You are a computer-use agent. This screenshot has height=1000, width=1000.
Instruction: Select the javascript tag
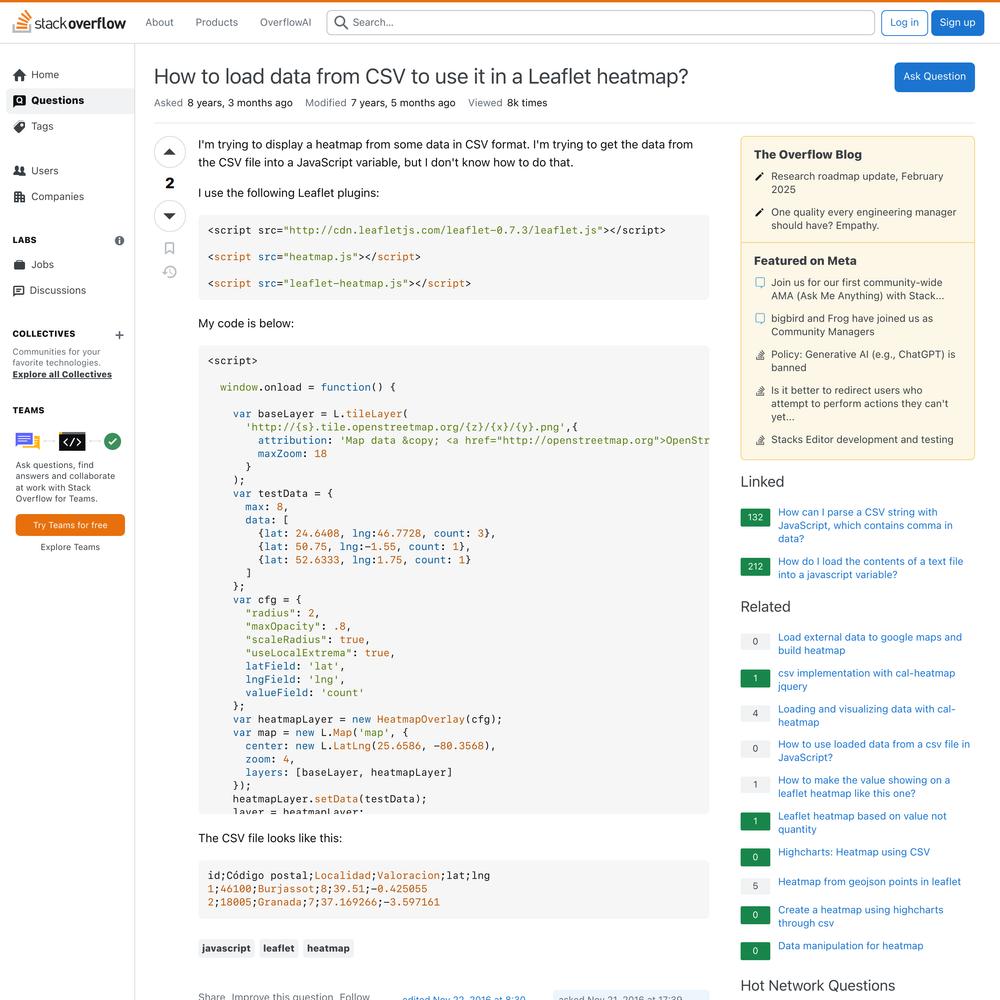tap(226, 948)
